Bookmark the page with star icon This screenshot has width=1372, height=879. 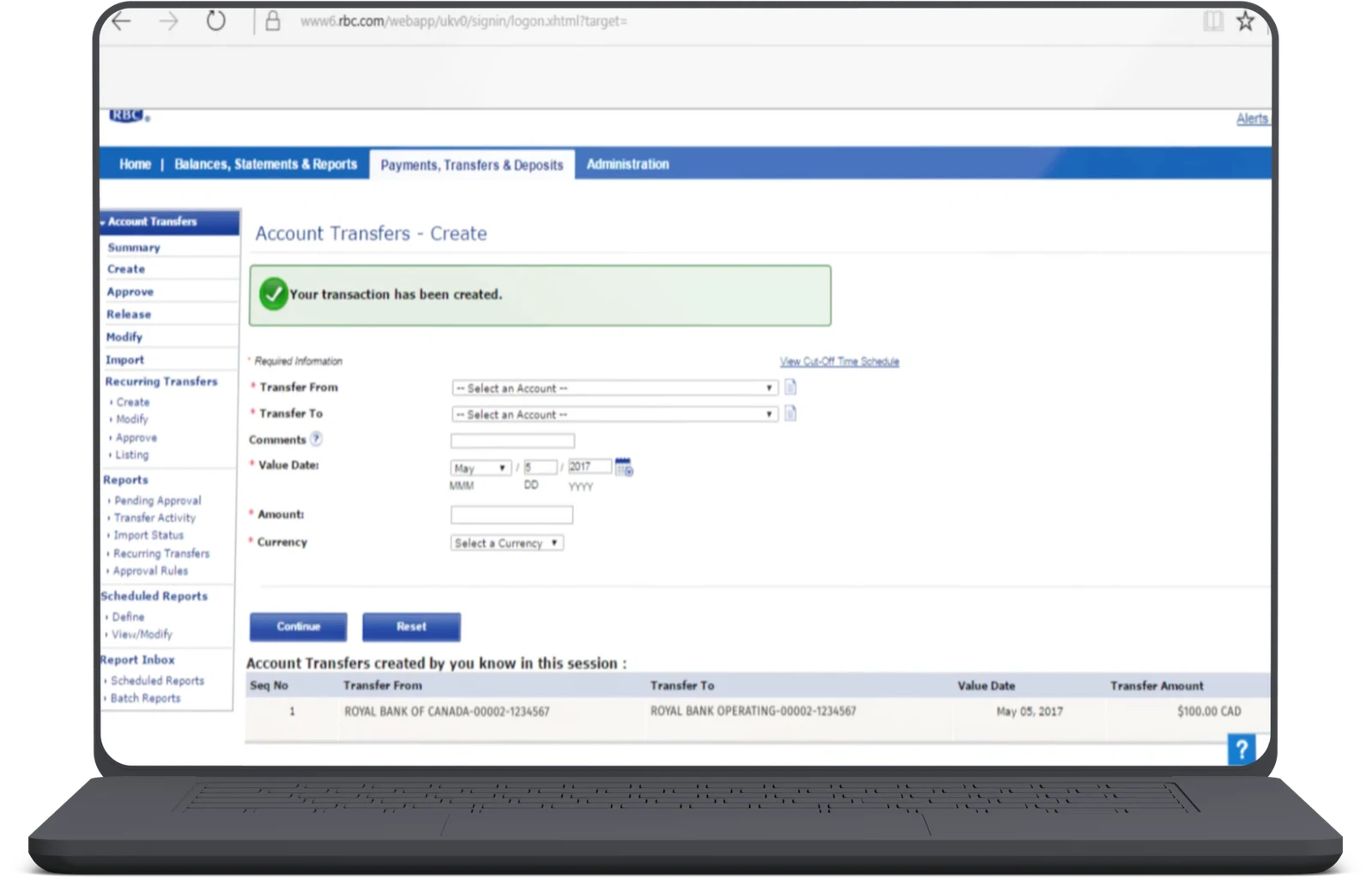pos(1245,21)
